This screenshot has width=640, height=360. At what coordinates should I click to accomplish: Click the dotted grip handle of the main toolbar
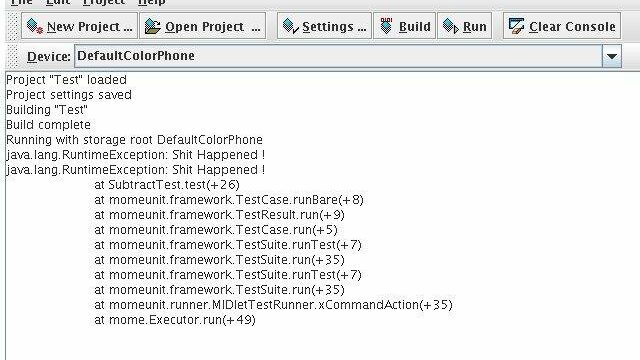pos(13,25)
